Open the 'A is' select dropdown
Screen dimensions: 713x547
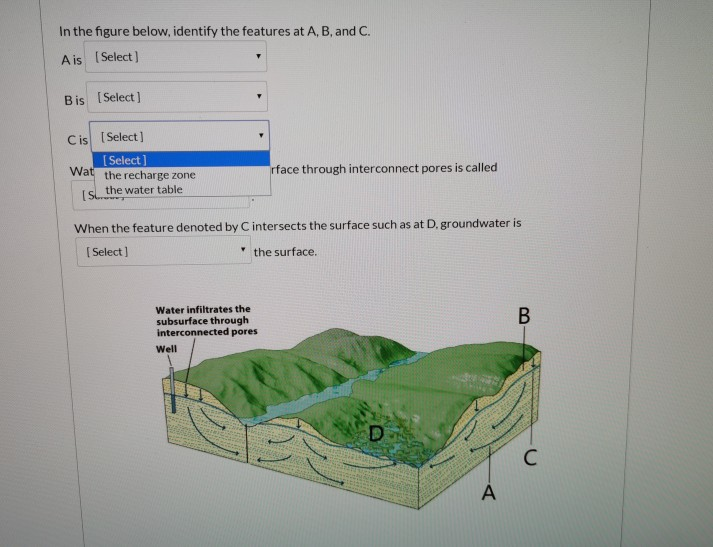pos(176,56)
